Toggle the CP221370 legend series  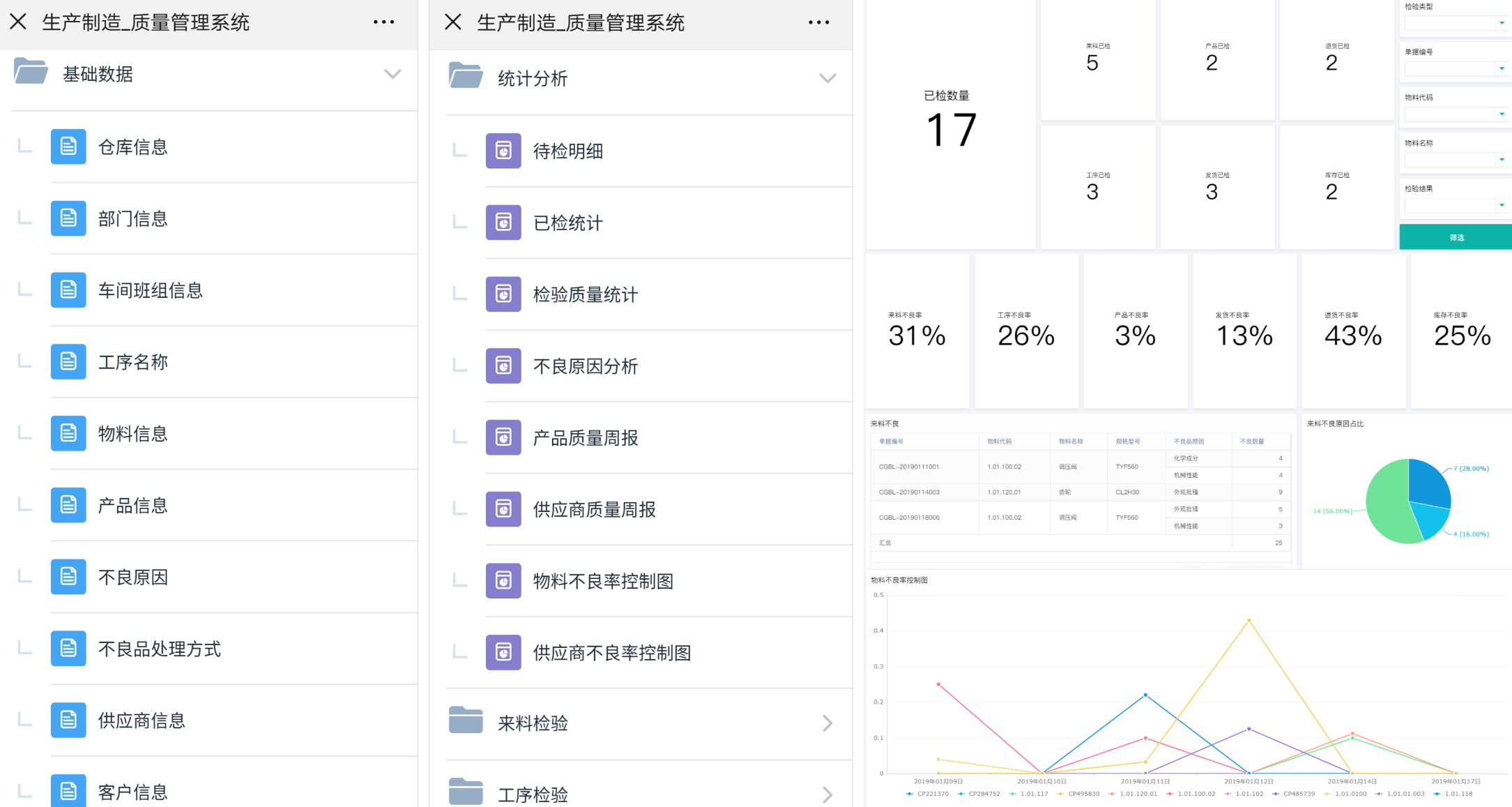[x=927, y=794]
